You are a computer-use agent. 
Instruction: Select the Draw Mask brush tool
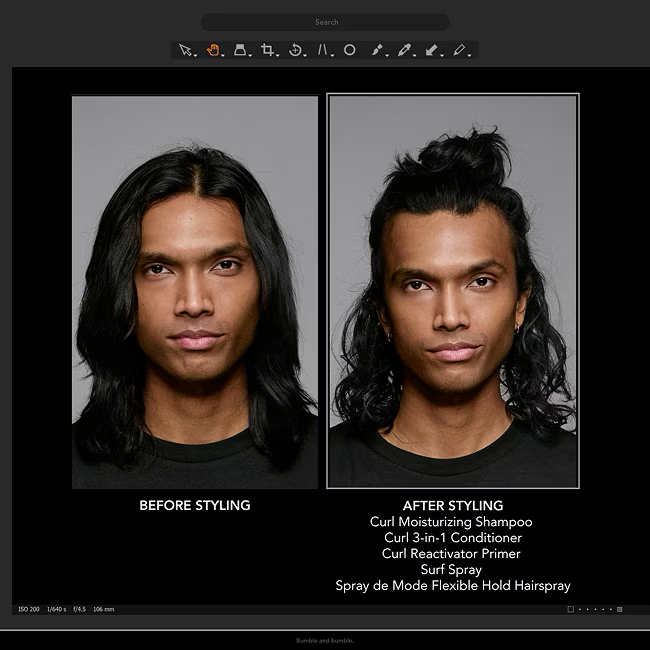coord(376,50)
